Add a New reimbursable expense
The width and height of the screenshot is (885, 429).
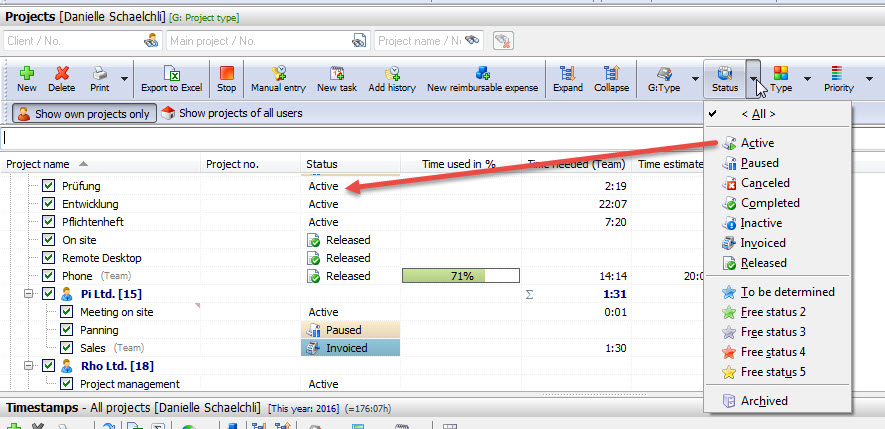pos(482,74)
